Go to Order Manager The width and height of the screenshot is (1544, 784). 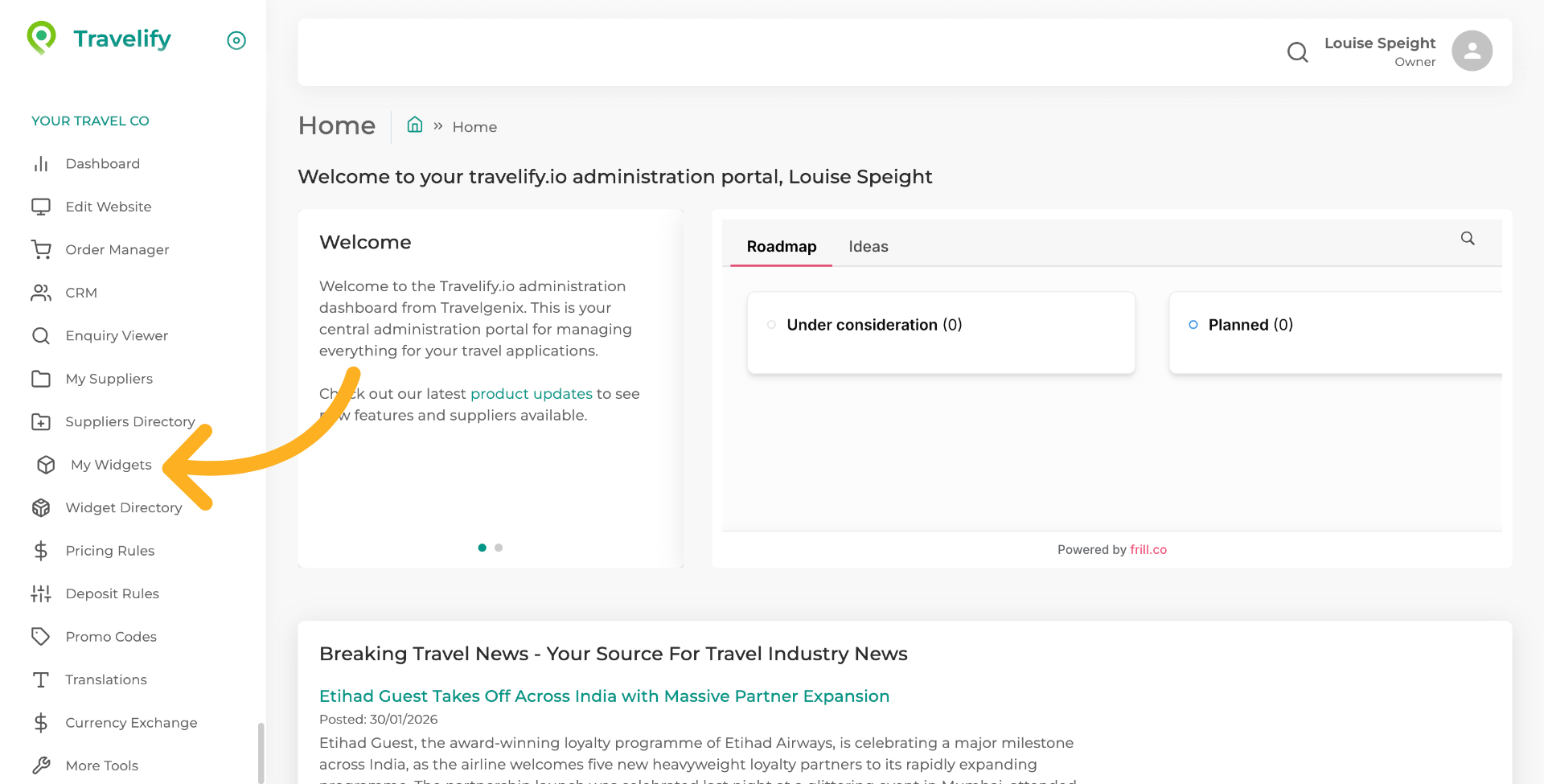pyautogui.click(x=117, y=250)
